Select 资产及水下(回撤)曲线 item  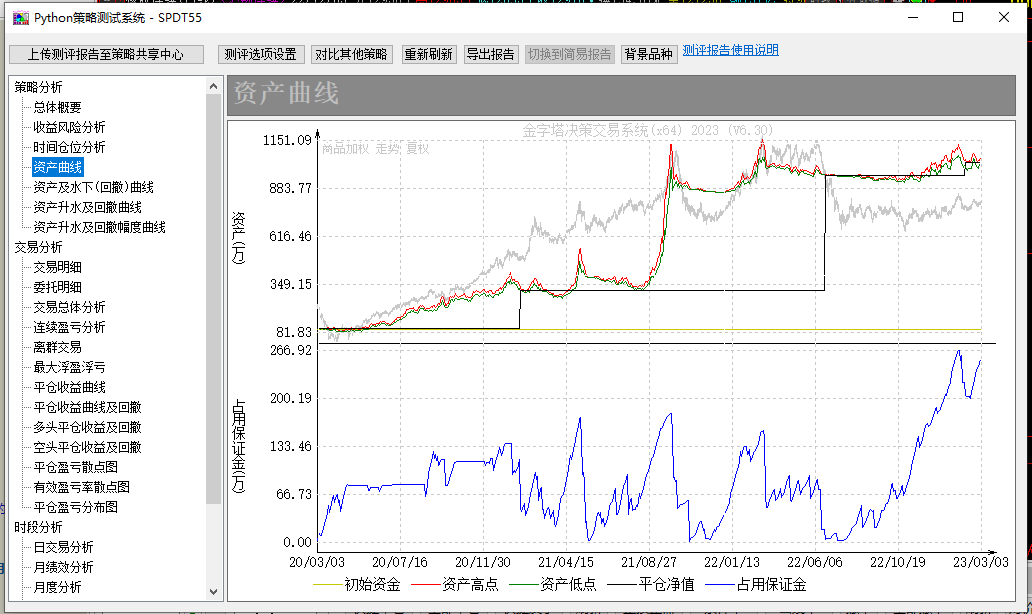(93, 187)
